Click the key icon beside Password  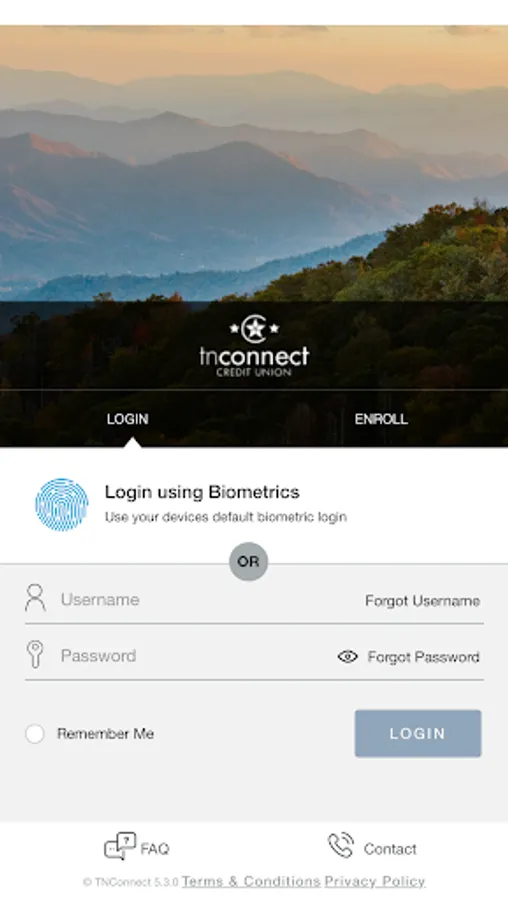(35, 654)
